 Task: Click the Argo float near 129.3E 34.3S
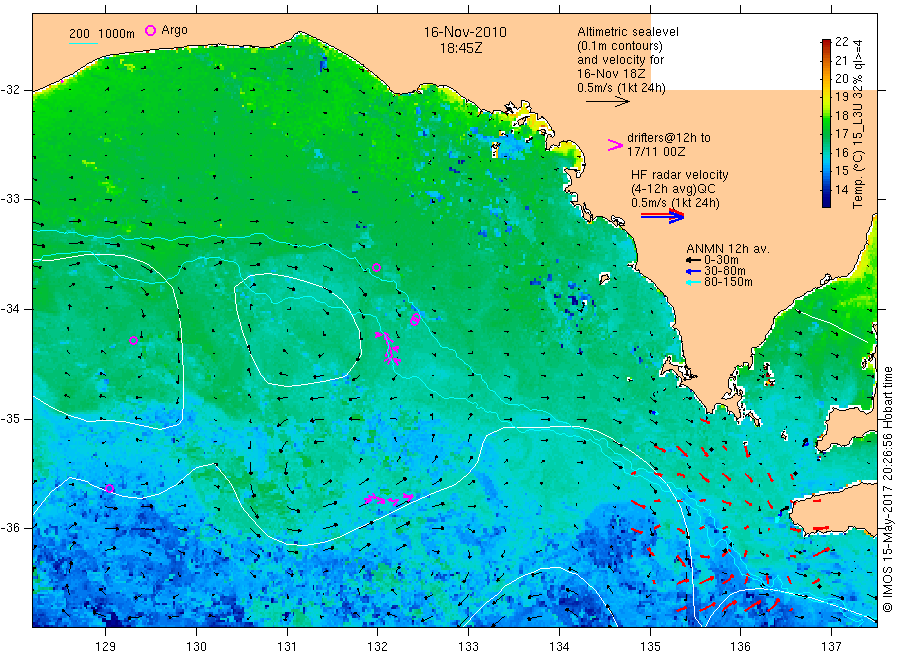pos(133,340)
